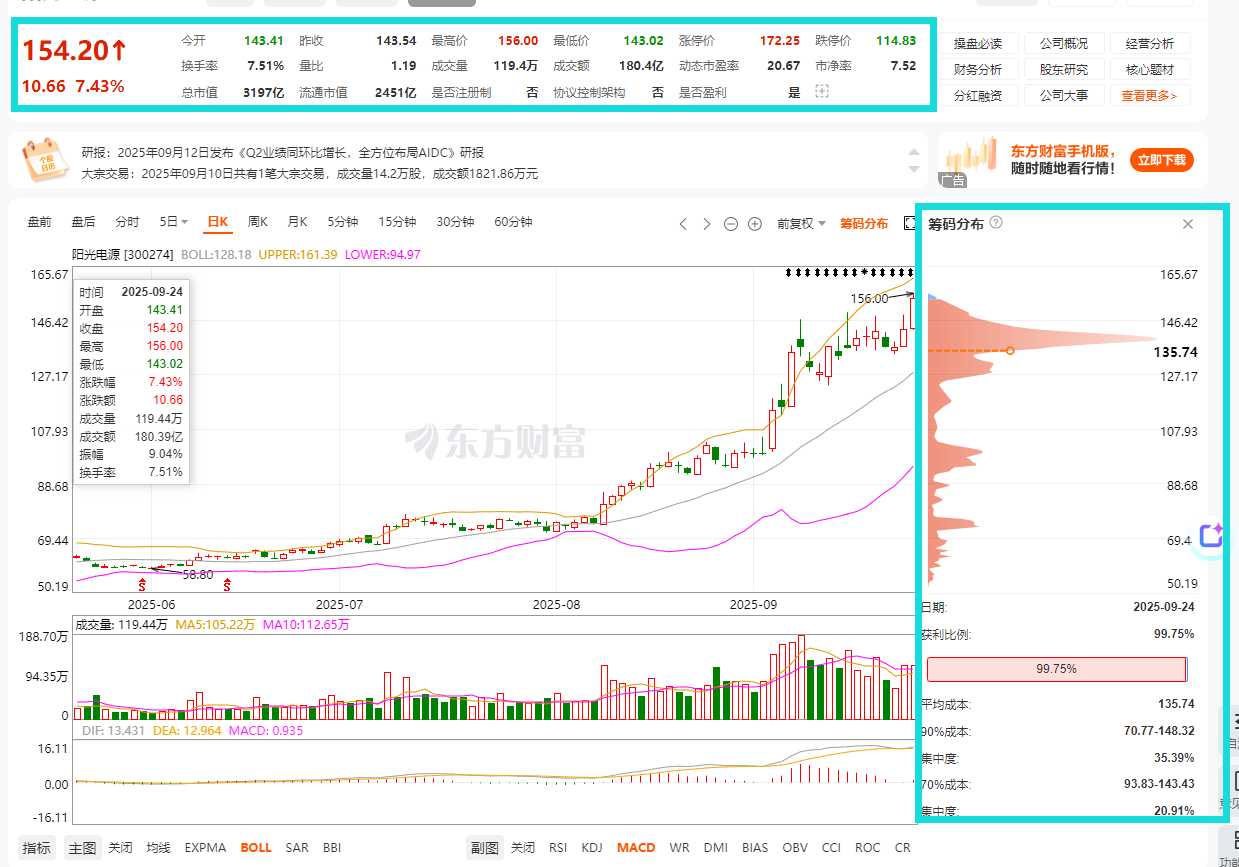Select 5分钟 chart tab
The width and height of the screenshot is (1239, 867).
343,222
